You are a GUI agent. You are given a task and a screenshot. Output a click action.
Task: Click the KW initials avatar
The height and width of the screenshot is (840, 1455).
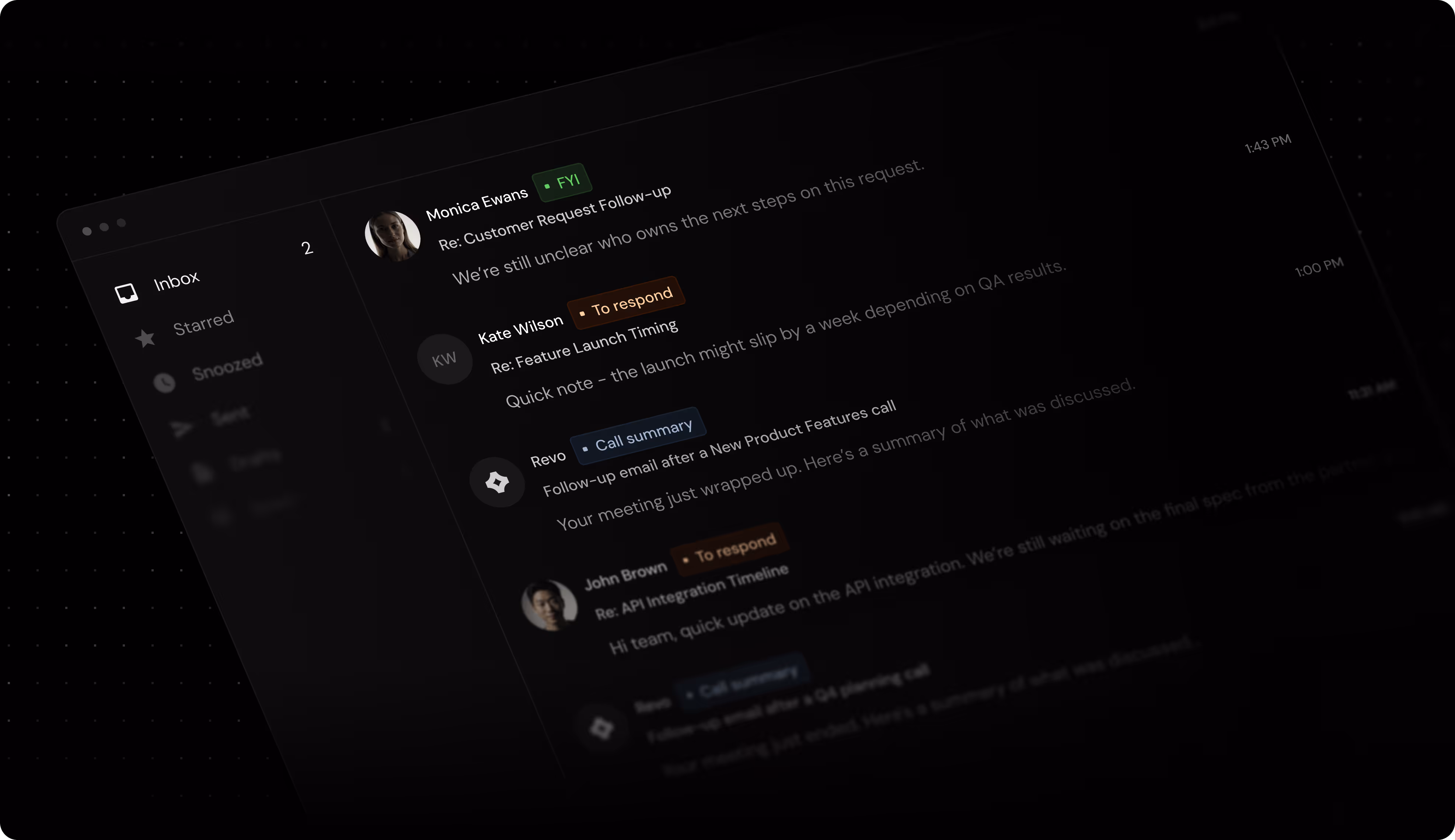coord(445,359)
